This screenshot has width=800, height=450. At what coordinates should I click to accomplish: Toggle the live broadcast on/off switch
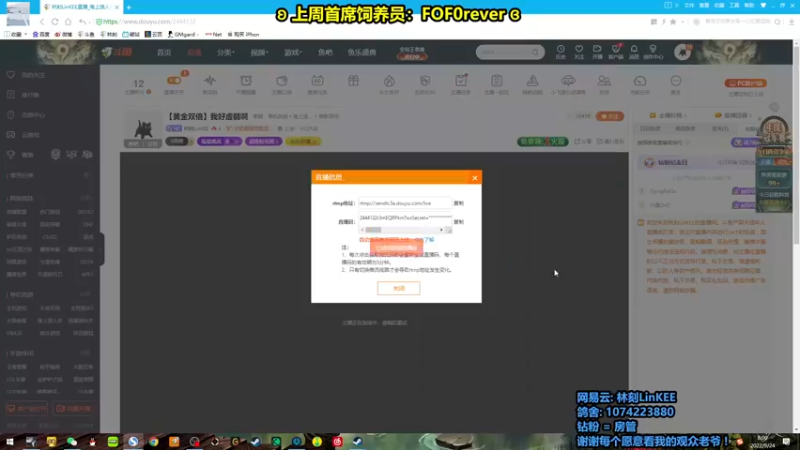pos(174,81)
